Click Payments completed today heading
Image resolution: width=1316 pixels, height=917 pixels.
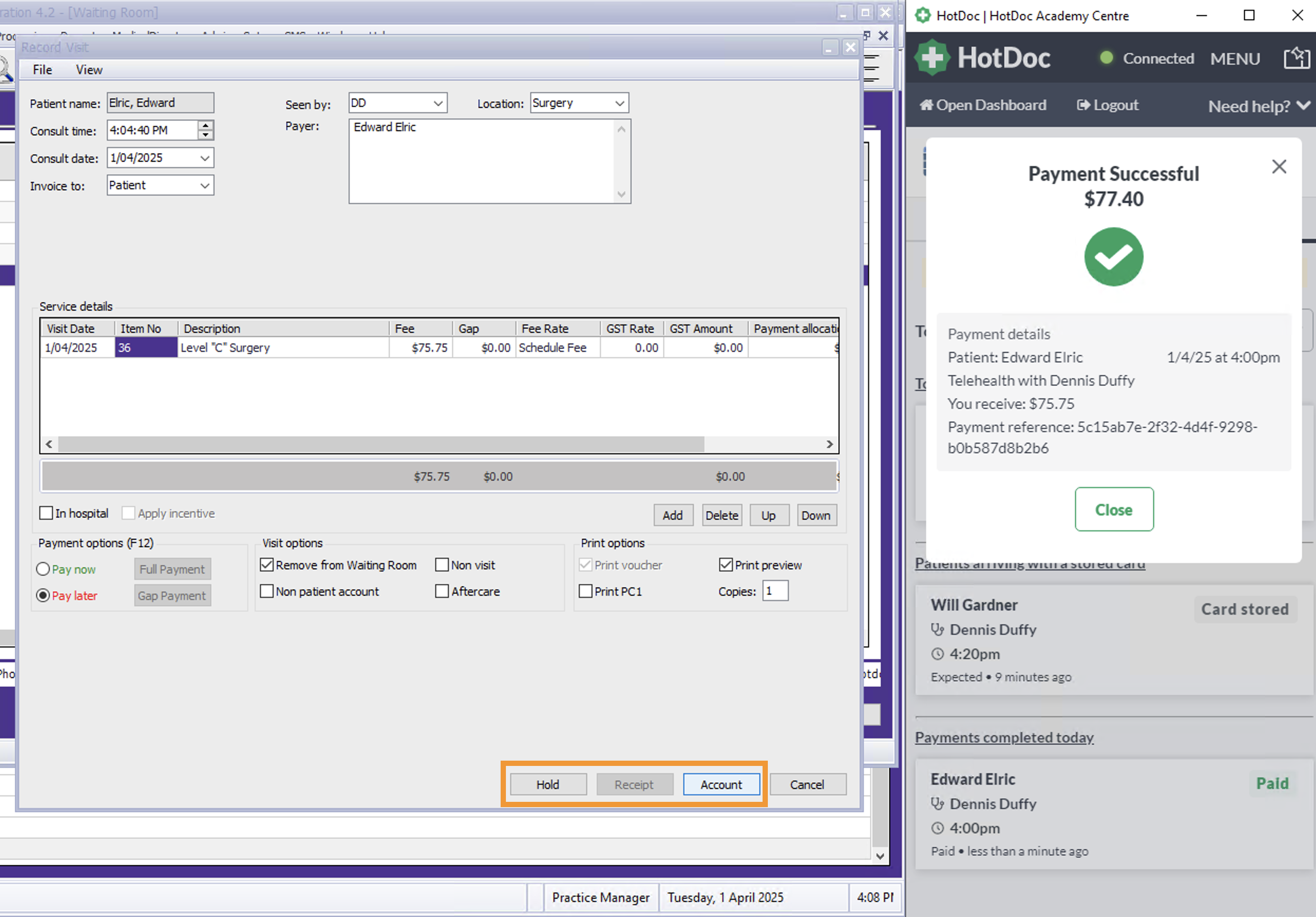point(1004,737)
